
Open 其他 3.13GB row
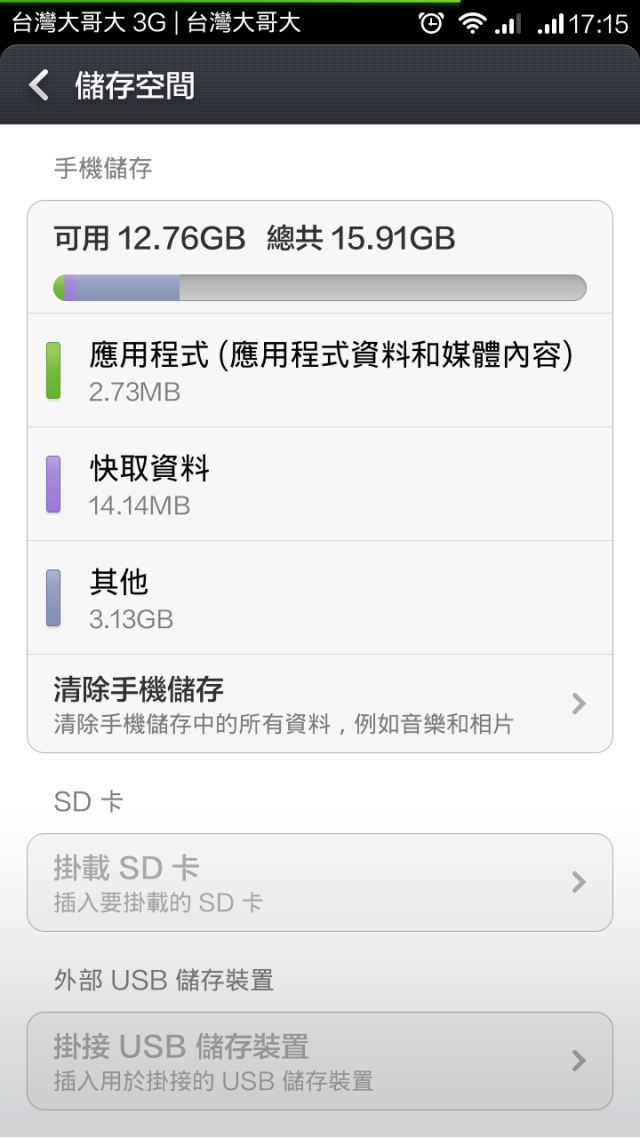click(320, 597)
